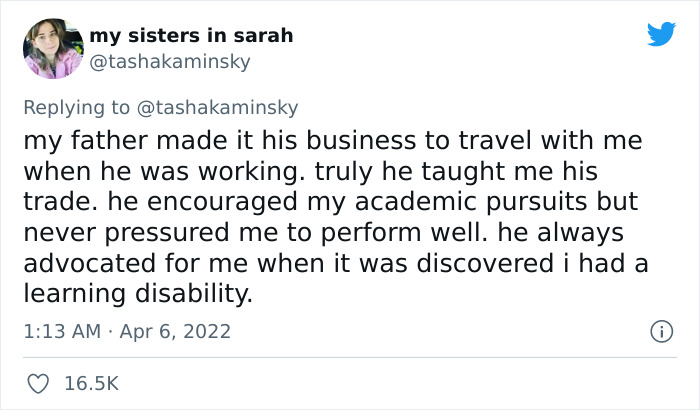Image resolution: width=700 pixels, height=410 pixels.
Task: Click the Twitter bird logo
Action: 661,34
